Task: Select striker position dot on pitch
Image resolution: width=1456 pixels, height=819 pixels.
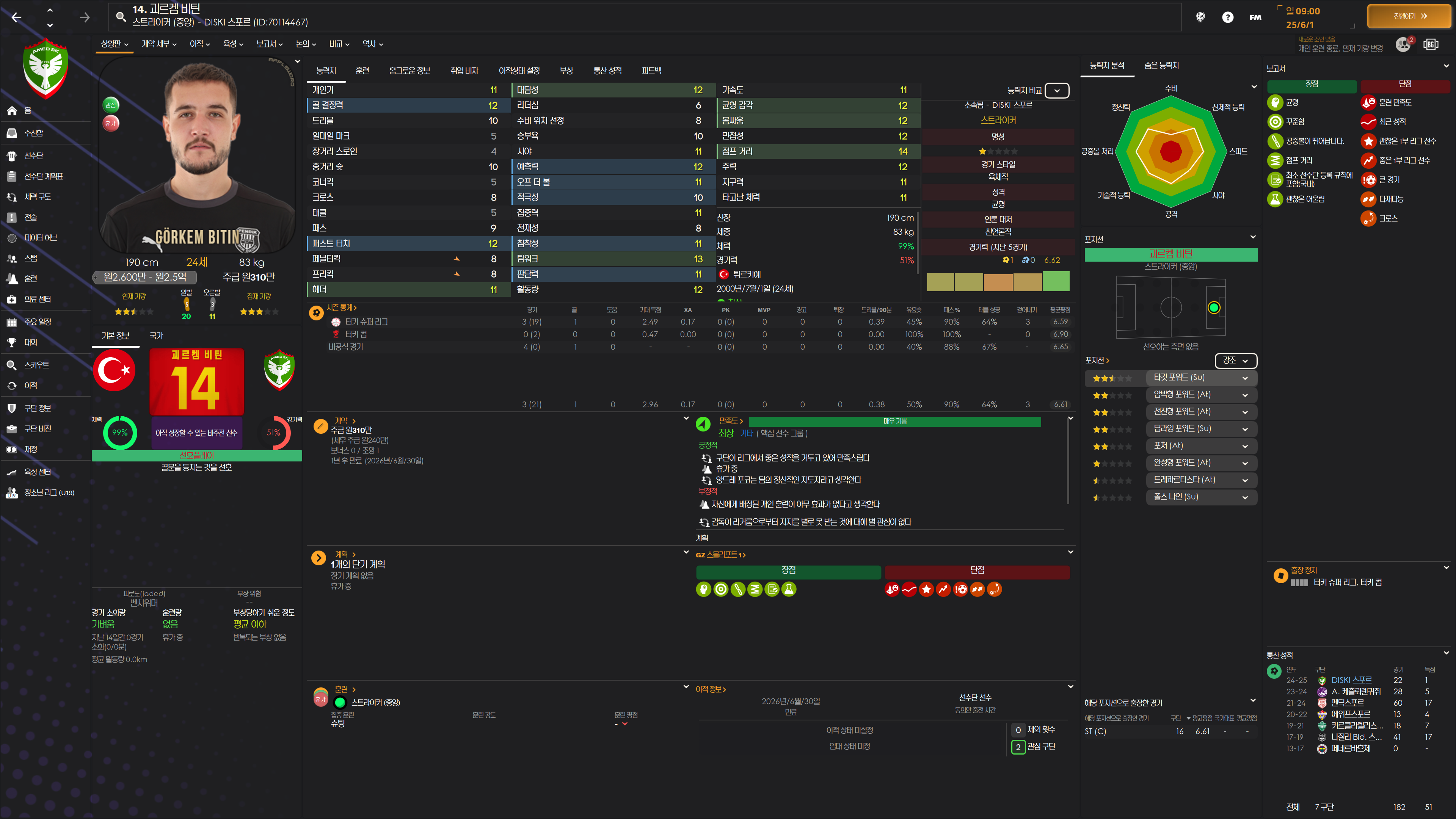Action: pyautogui.click(x=1213, y=308)
